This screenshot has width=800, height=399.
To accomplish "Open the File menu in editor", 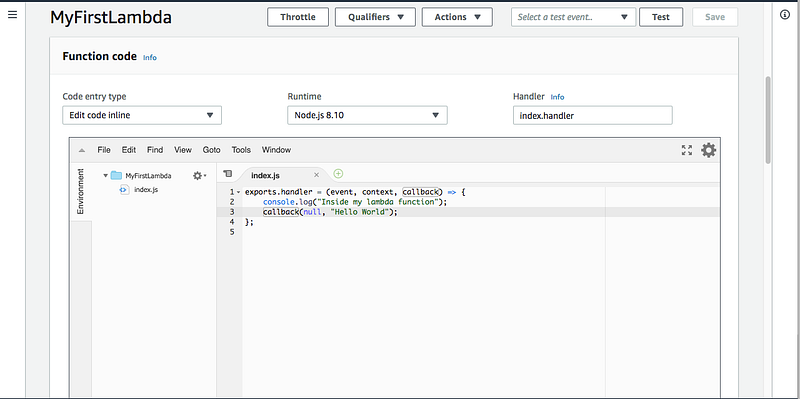I will point(104,150).
